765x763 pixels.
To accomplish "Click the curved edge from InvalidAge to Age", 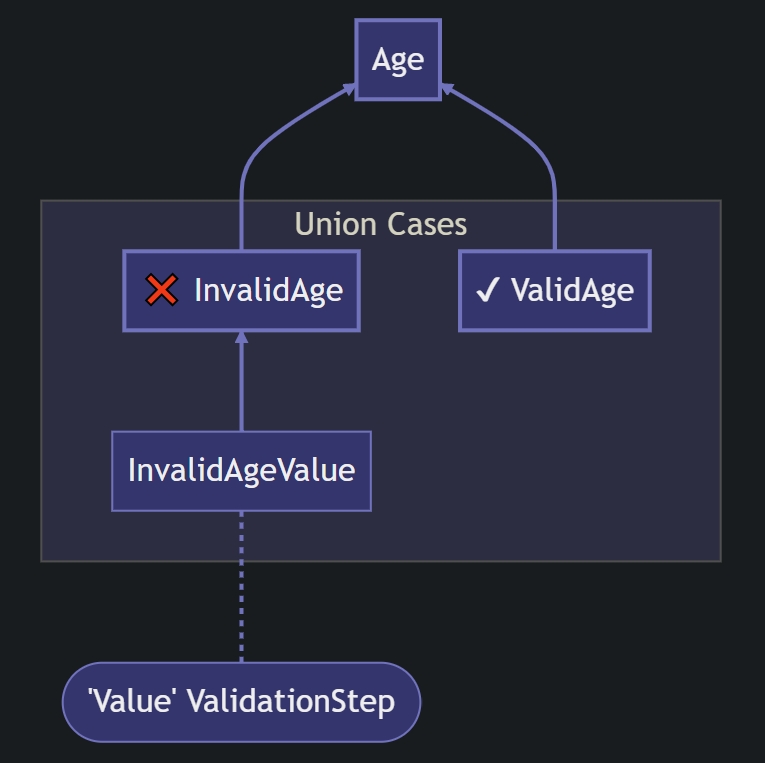I will point(262,143).
